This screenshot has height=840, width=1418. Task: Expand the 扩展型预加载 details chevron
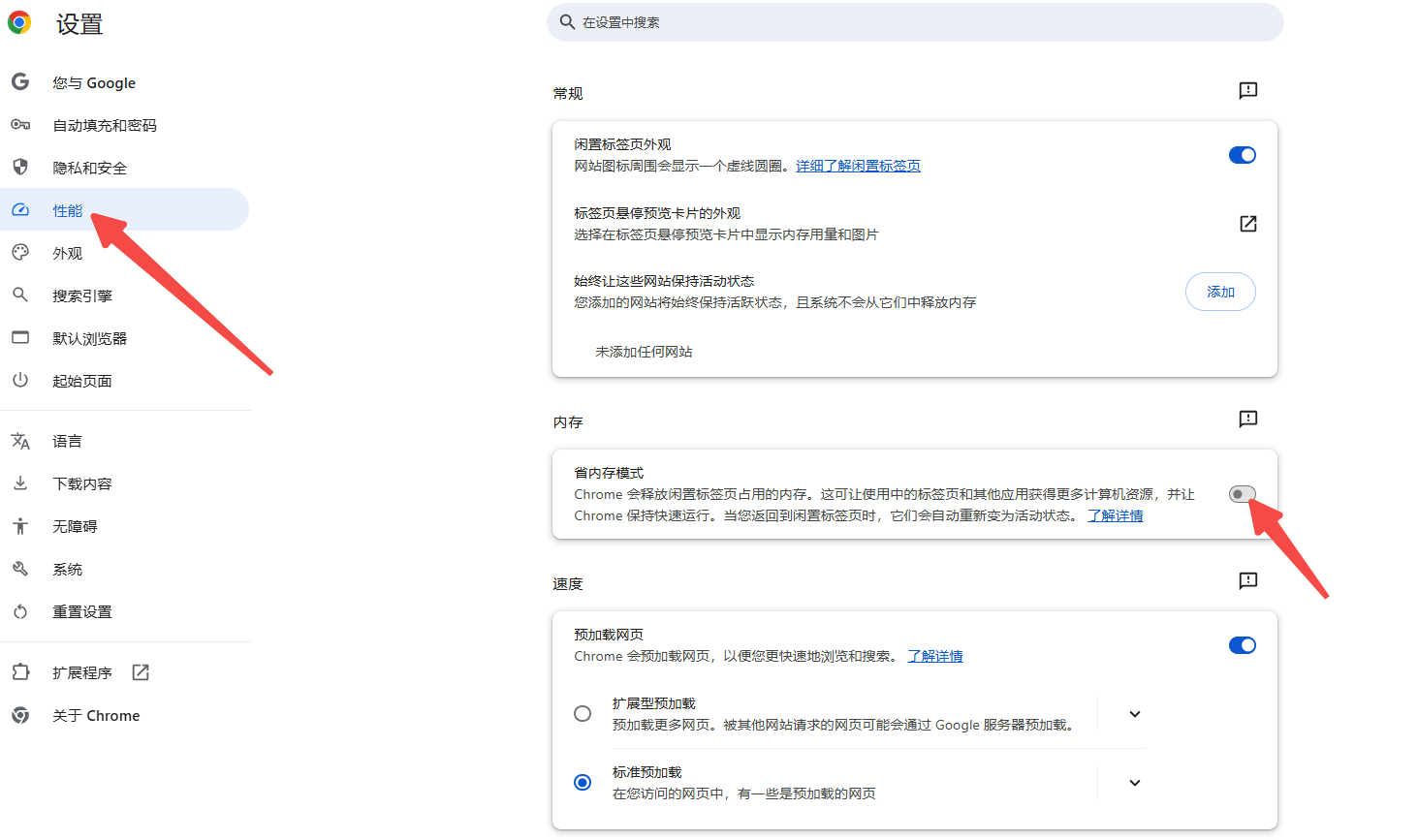point(1135,714)
